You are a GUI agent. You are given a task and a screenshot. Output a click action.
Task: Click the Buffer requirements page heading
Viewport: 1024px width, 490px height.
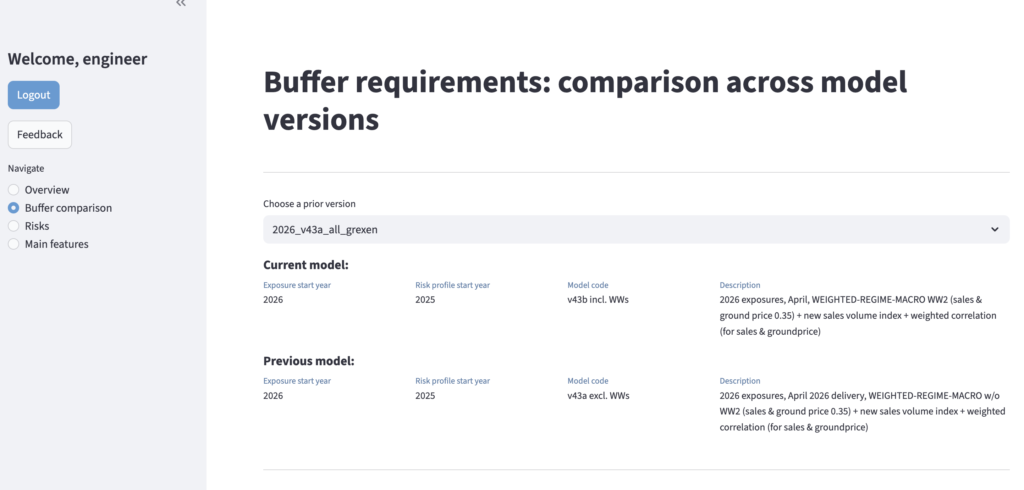coord(585,101)
